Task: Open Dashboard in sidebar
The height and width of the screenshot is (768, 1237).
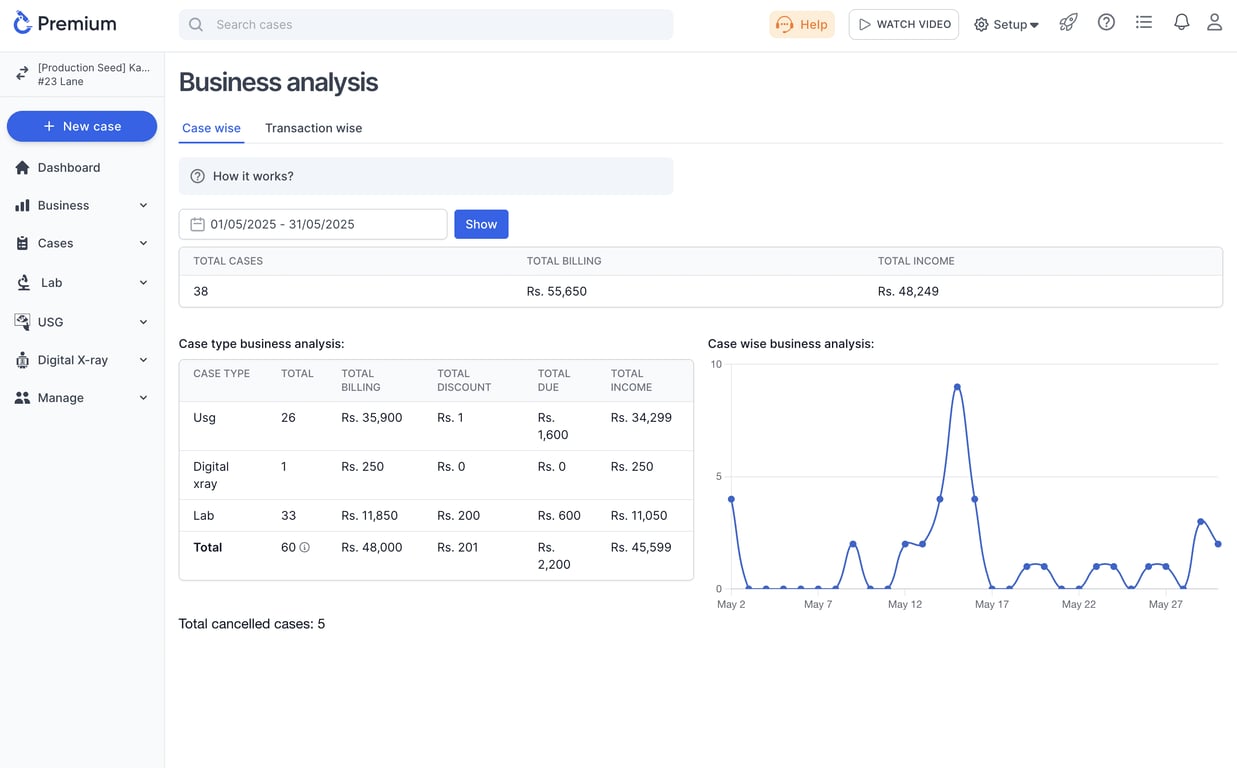Action: tap(82, 167)
